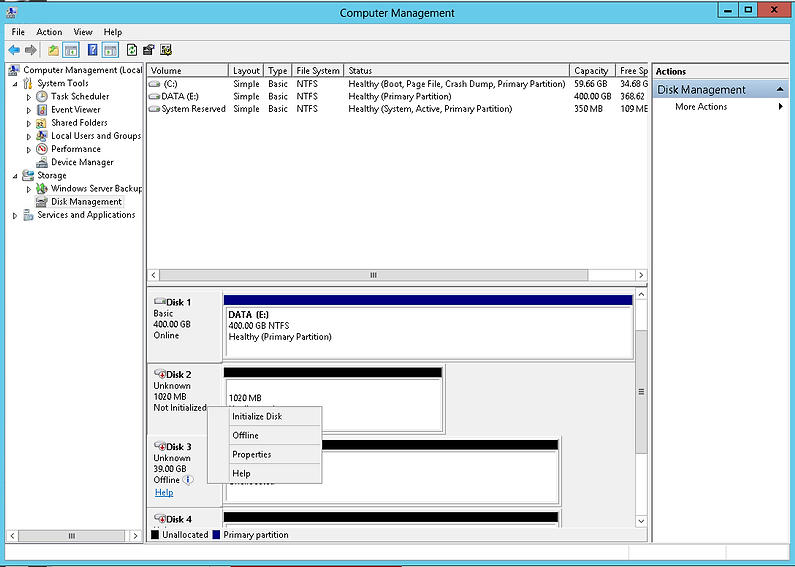The height and width of the screenshot is (567, 795).
Task: Click the C: volume drive icon
Action: coord(155,84)
